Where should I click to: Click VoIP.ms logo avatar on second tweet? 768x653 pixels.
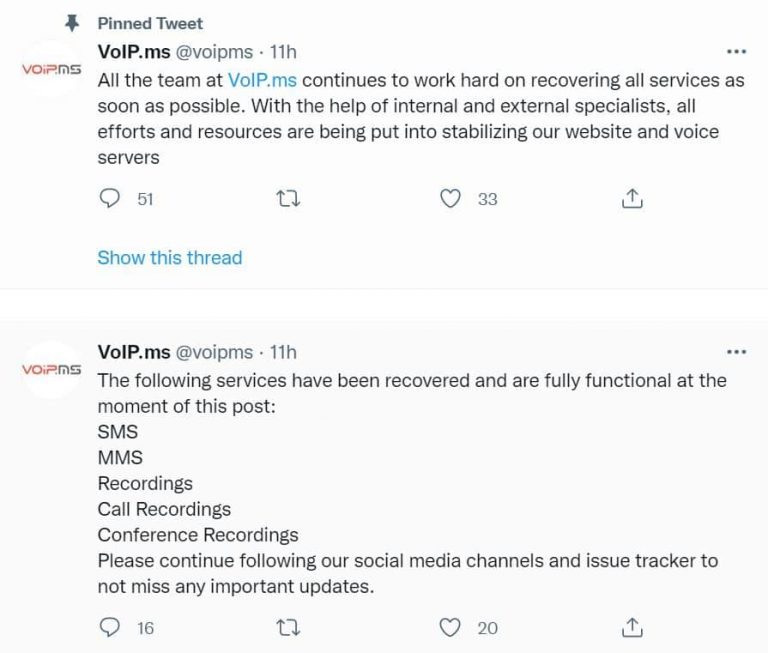pos(51,370)
